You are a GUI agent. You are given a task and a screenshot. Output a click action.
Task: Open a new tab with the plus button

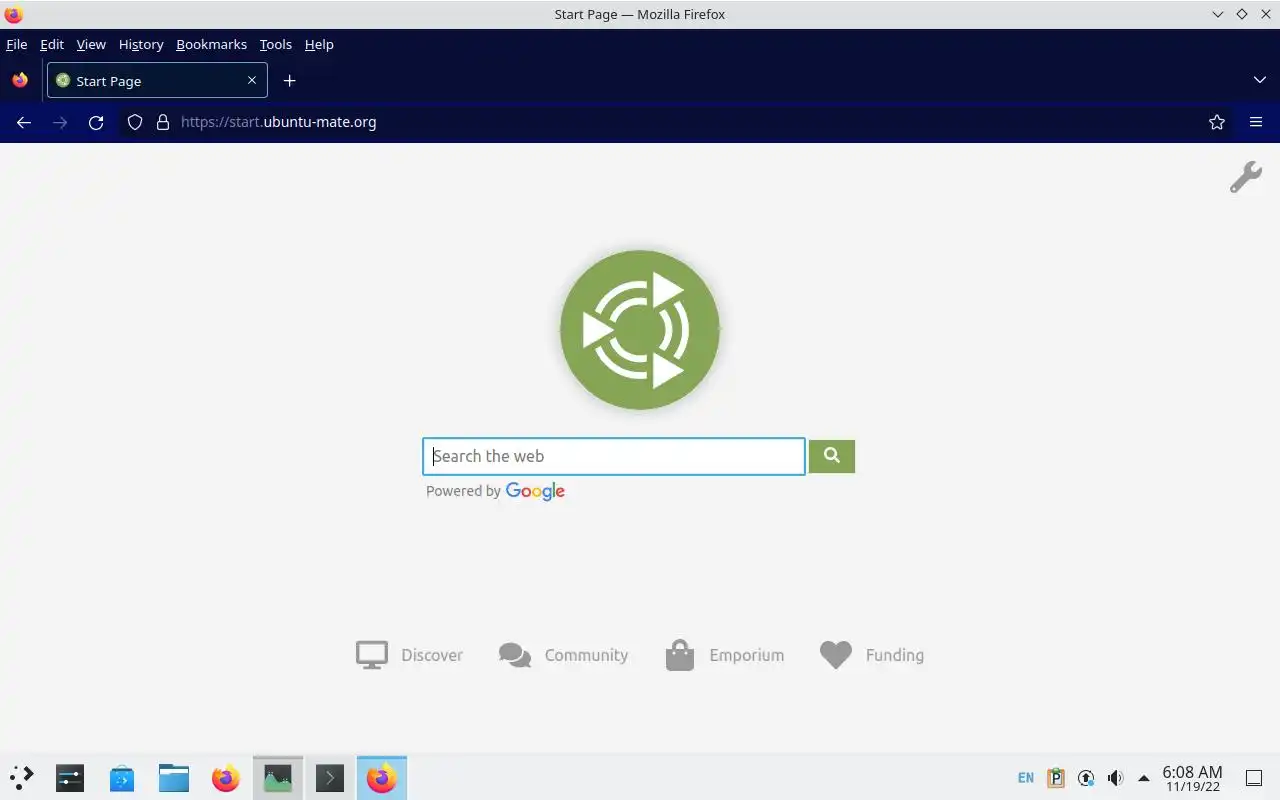(x=289, y=80)
